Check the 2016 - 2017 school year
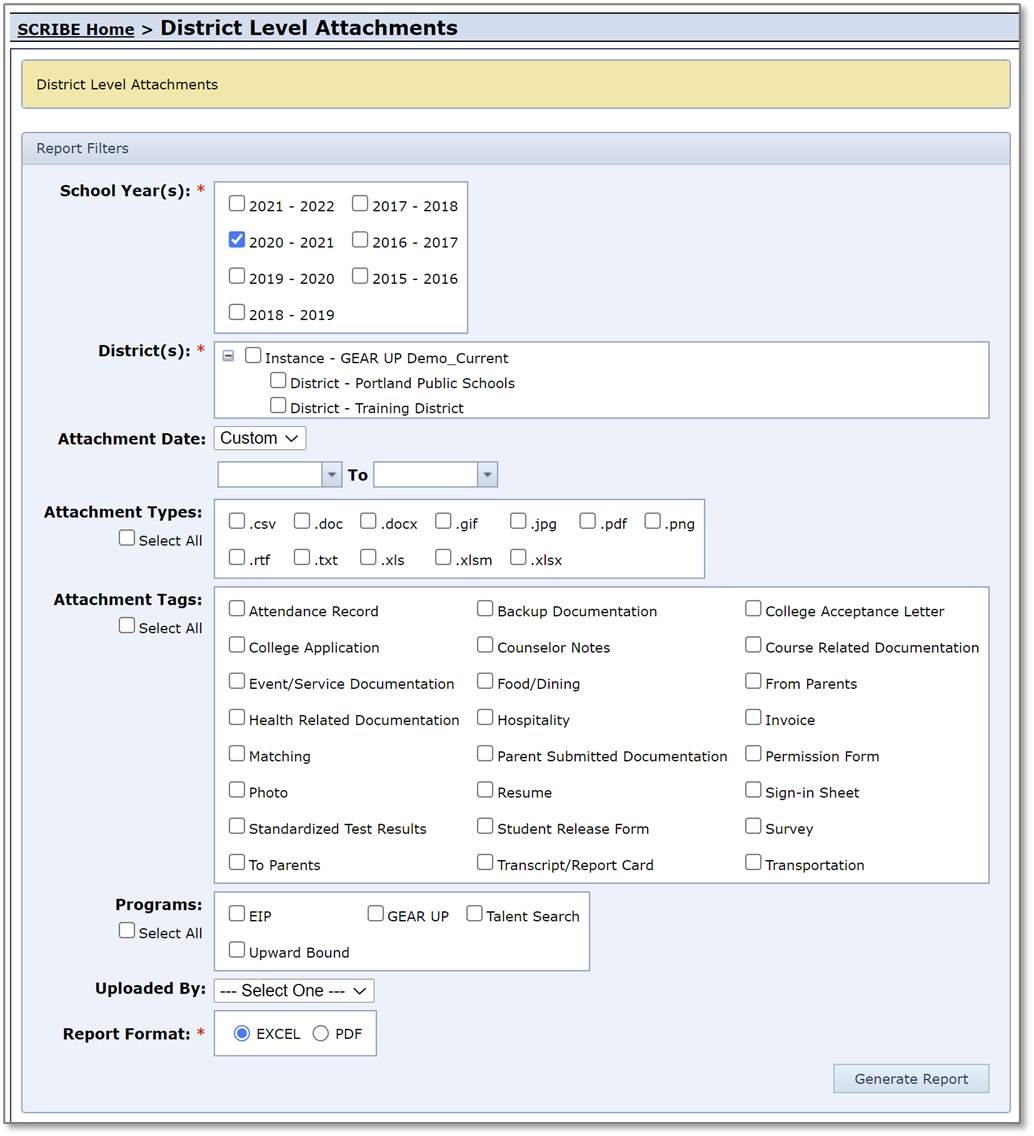The width and height of the screenshot is (1034, 1136). coord(360,240)
